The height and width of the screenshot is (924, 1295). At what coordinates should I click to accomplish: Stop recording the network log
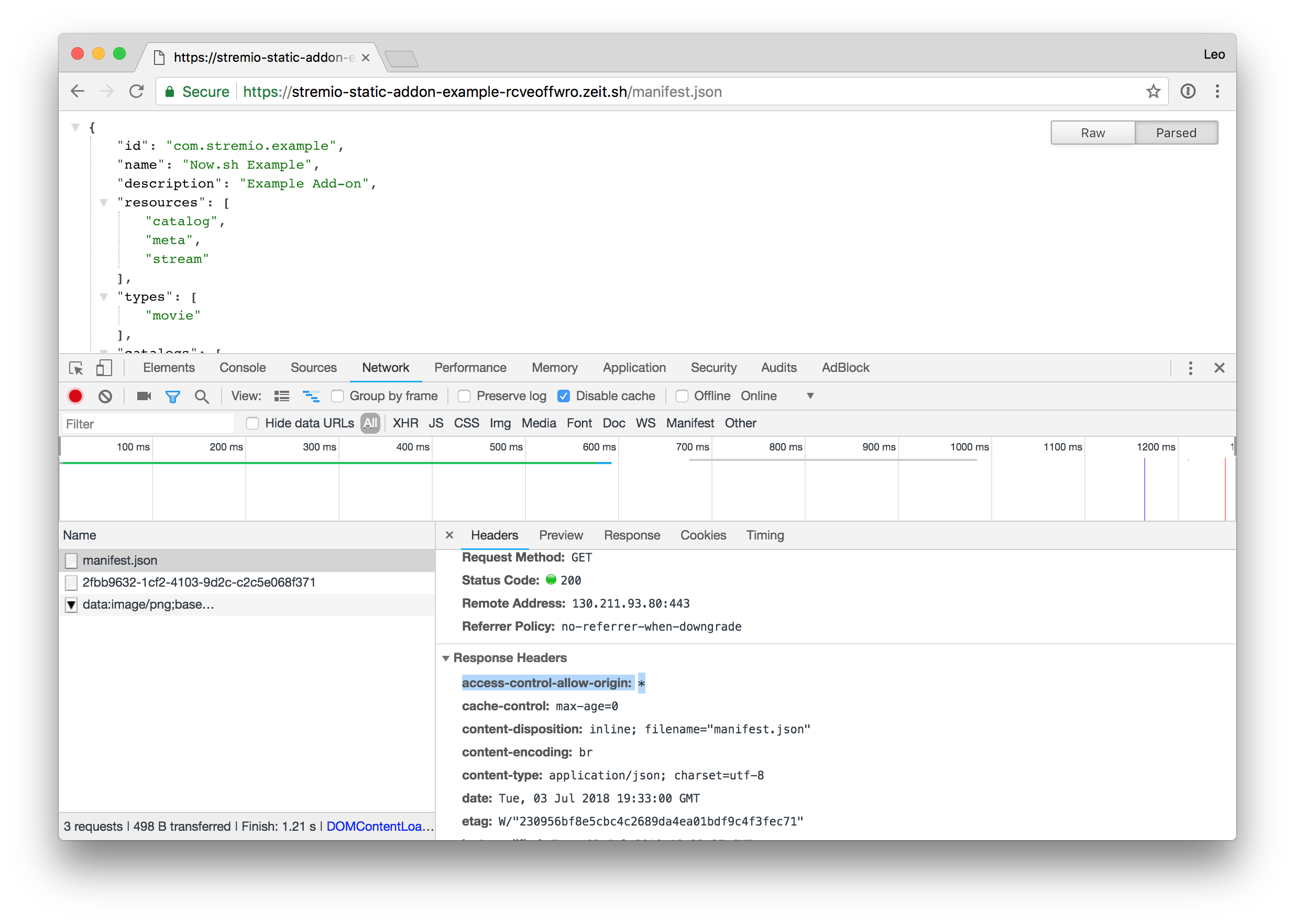coord(75,396)
